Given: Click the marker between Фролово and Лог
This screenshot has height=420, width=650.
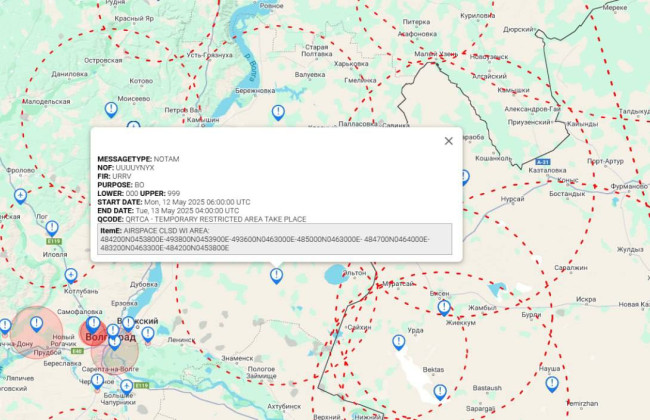Looking at the screenshot, I should click(20, 195).
